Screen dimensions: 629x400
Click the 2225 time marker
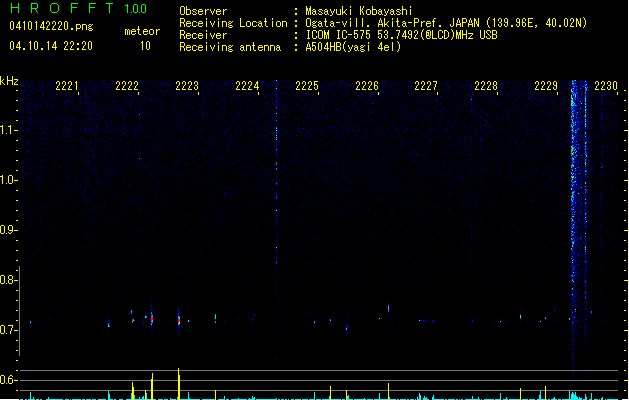[x=307, y=86]
